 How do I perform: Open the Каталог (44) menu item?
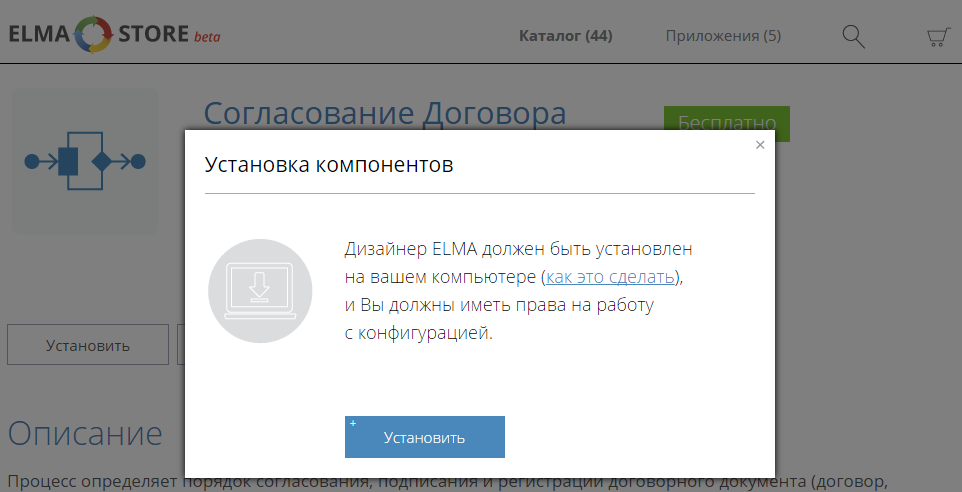(x=566, y=36)
